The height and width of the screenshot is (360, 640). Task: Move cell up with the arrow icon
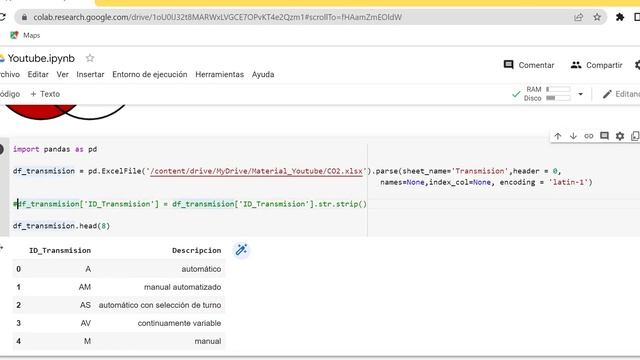click(x=558, y=136)
